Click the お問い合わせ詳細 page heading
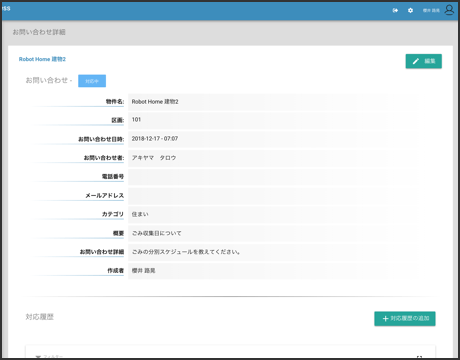460x360 pixels. point(39,32)
